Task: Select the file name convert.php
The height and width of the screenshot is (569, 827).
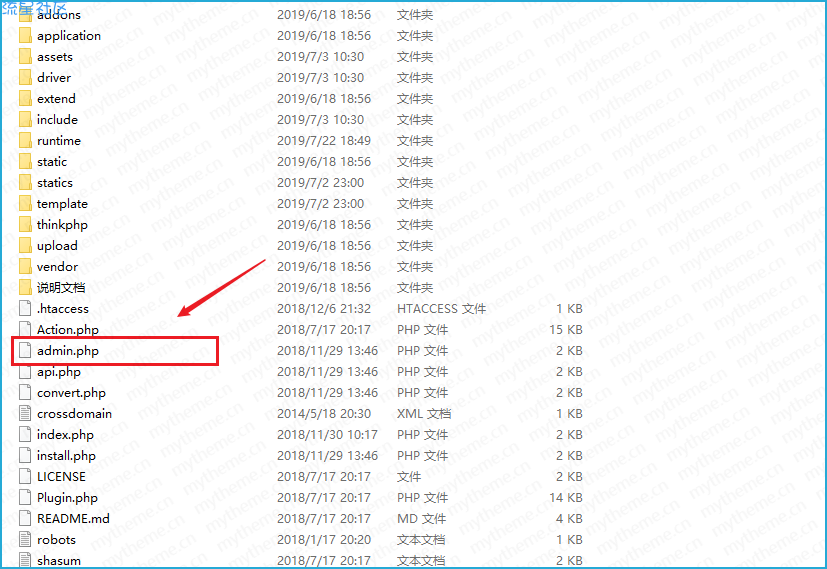Action: tap(71, 393)
